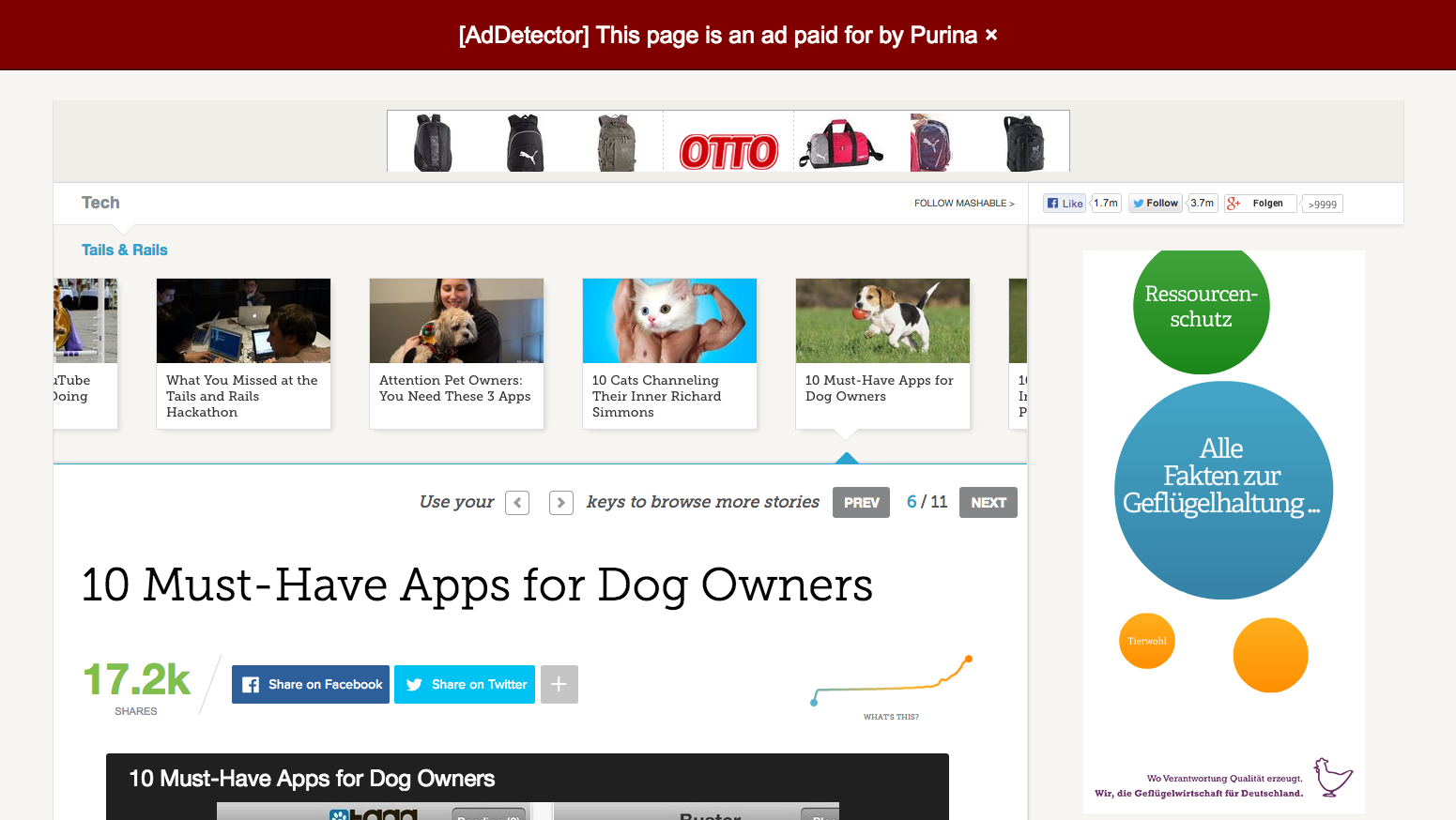Click the 6 / 11 story counter

(927, 502)
